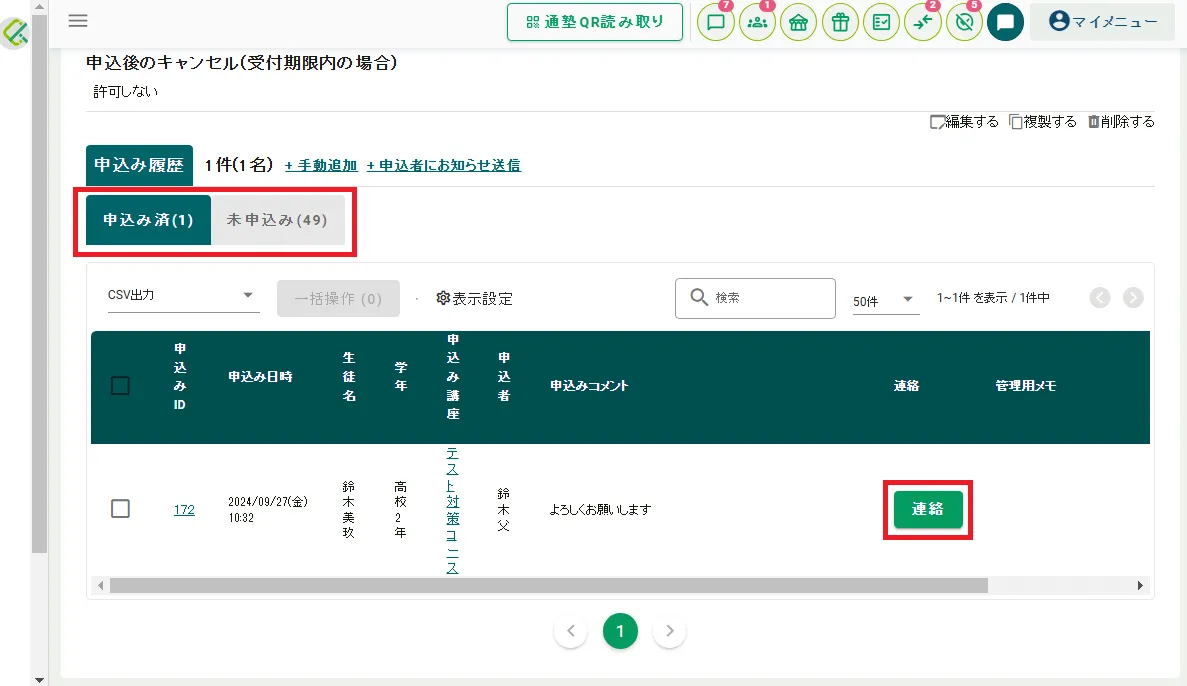Screen dimensions: 1187x686
Task: Click the building/storefront icon
Action: [799, 22]
